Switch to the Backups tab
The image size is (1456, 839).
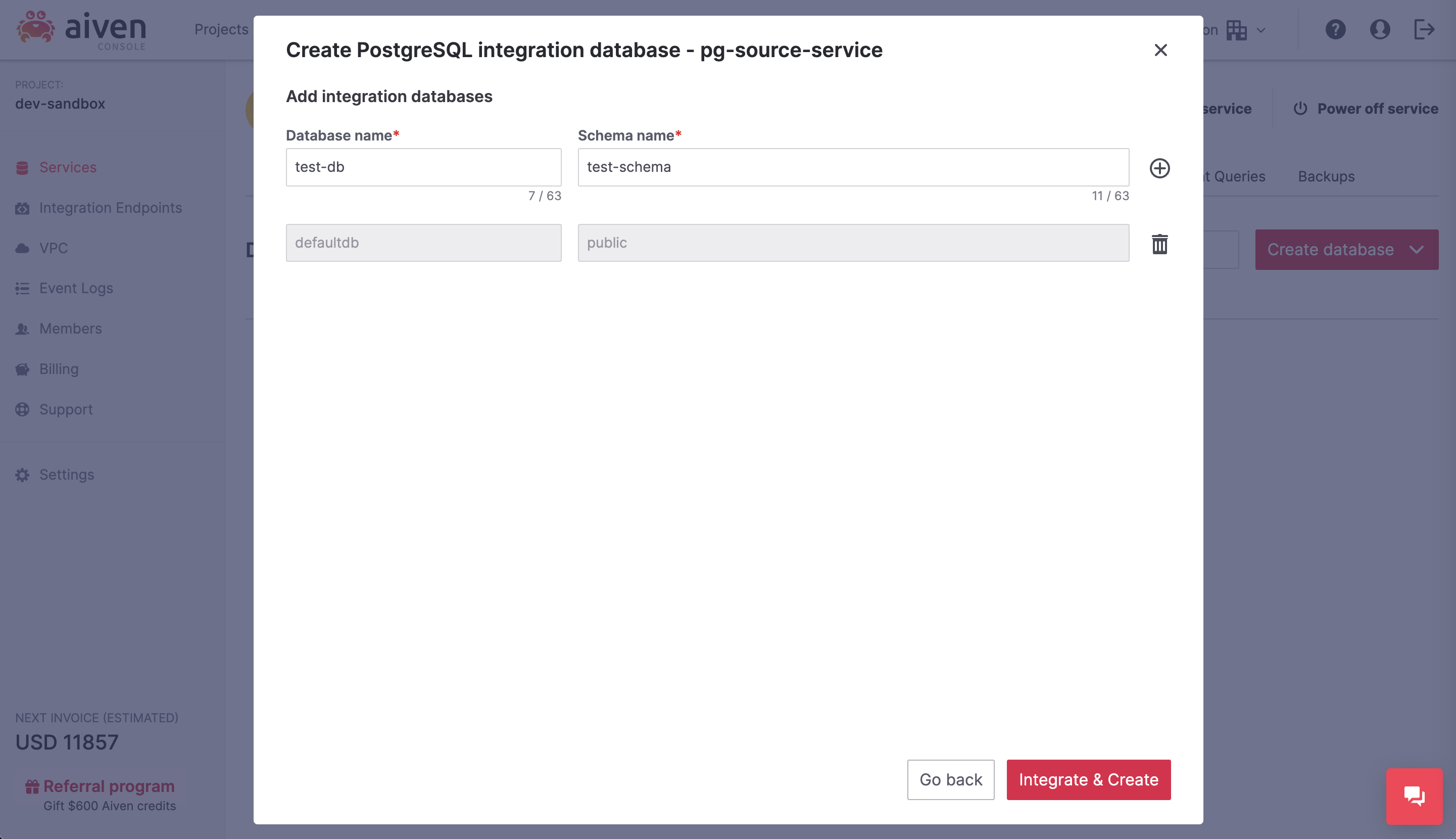click(x=1326, y=176)
